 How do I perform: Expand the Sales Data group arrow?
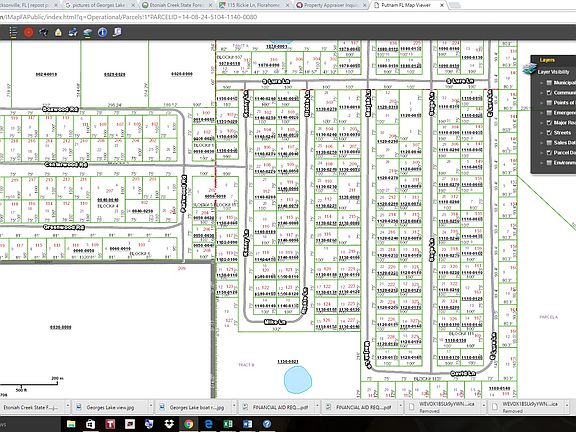(541, 143)
